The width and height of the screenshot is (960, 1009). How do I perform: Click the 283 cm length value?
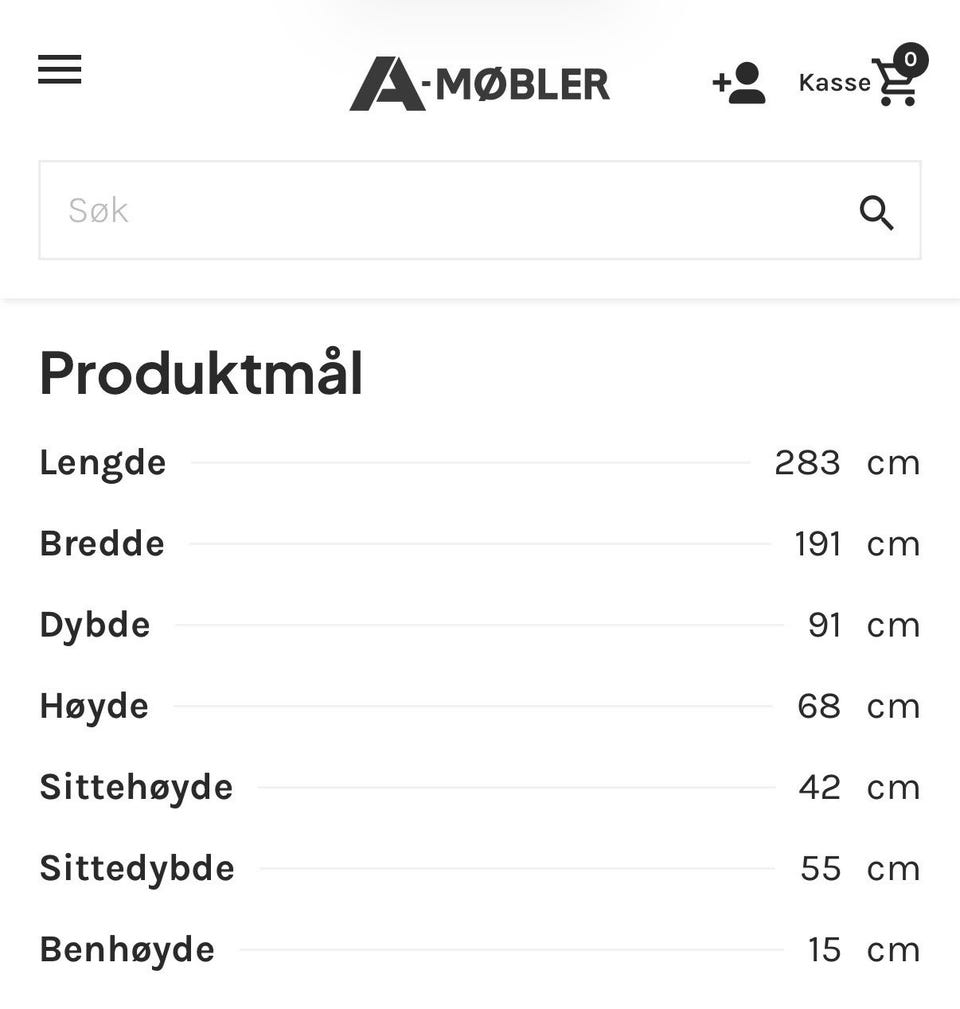[846, 463]
